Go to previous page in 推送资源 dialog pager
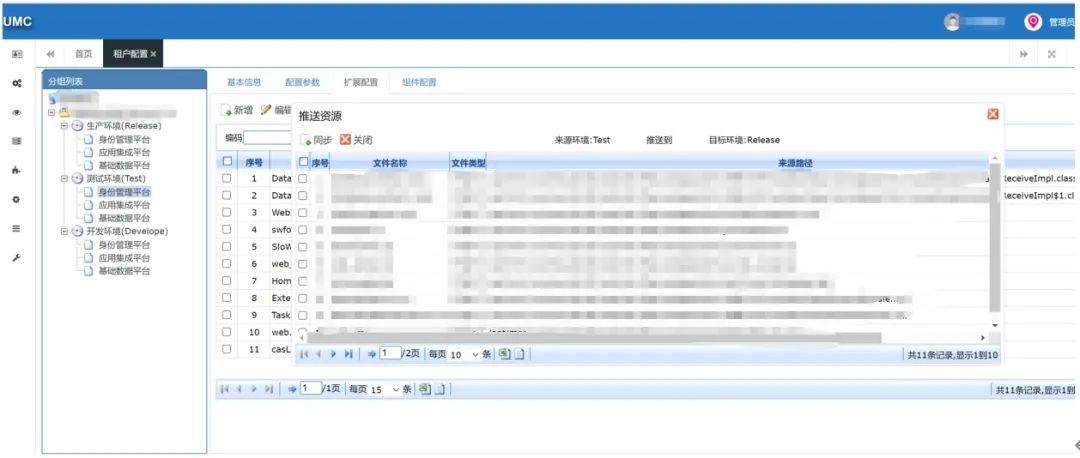1080x458 pixels. coord(318,354)
